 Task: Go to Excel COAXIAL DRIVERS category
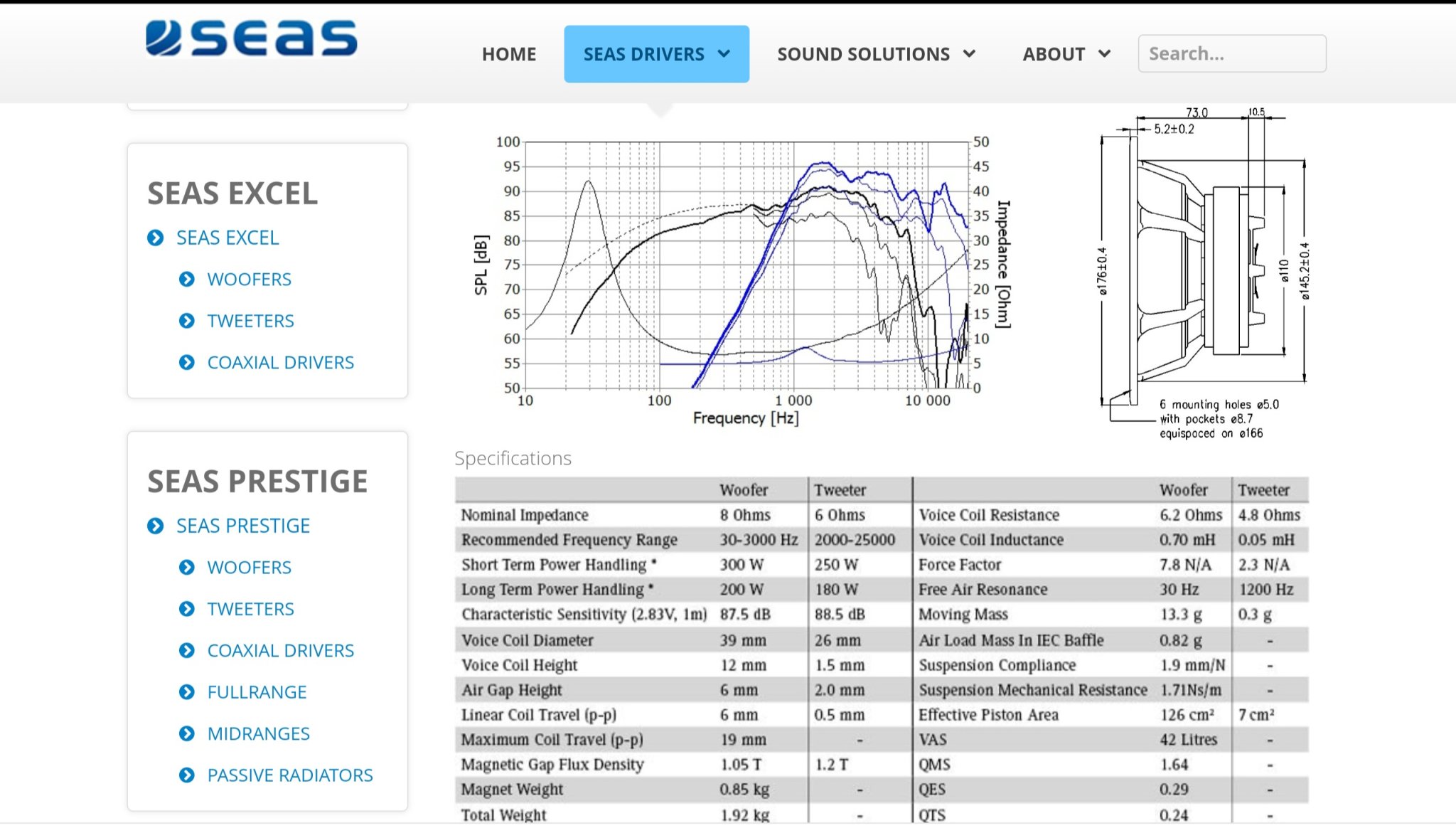click(x=280, y=362)
